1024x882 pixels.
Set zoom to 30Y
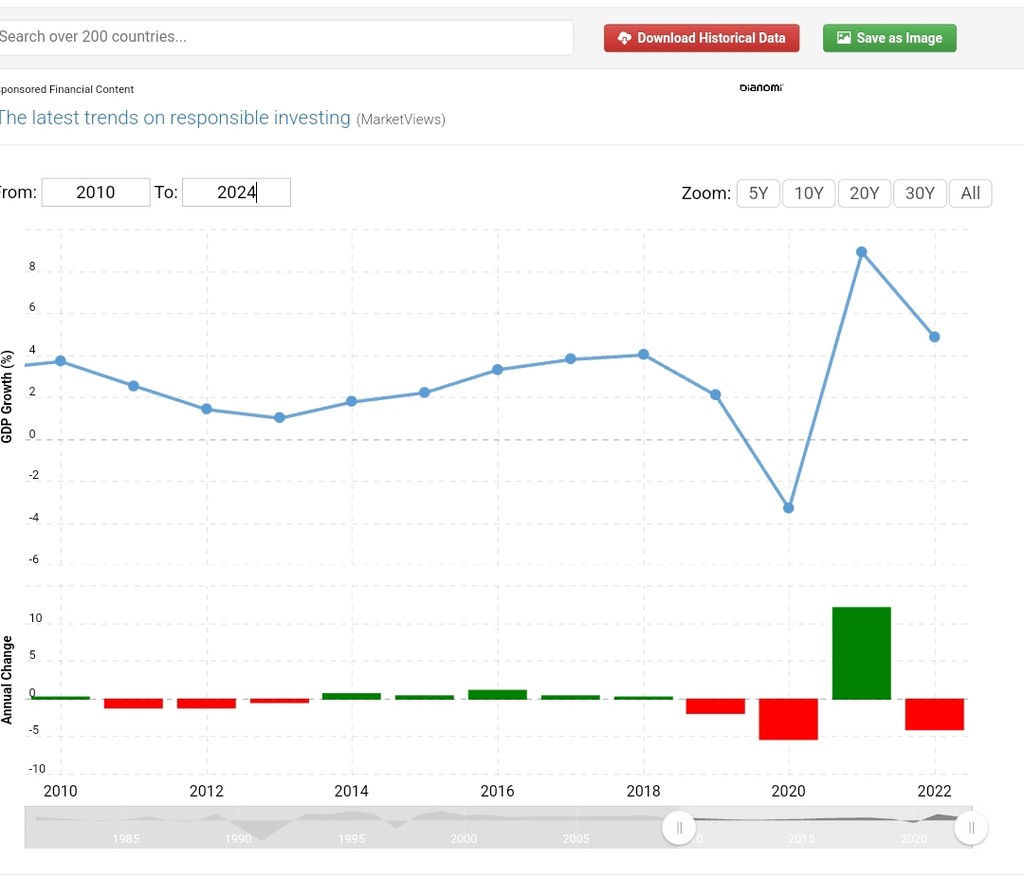pos(920,193)
